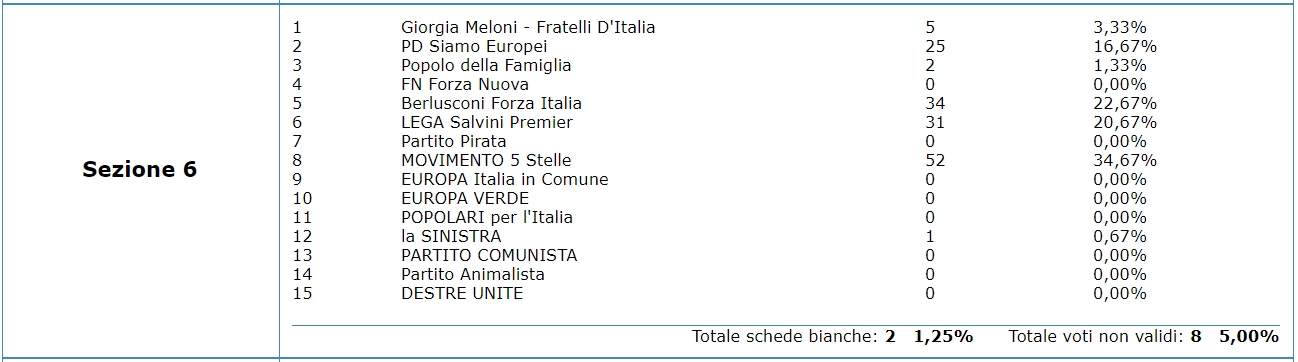
Task: Click la SINISTRA list name
Action: 451,236
